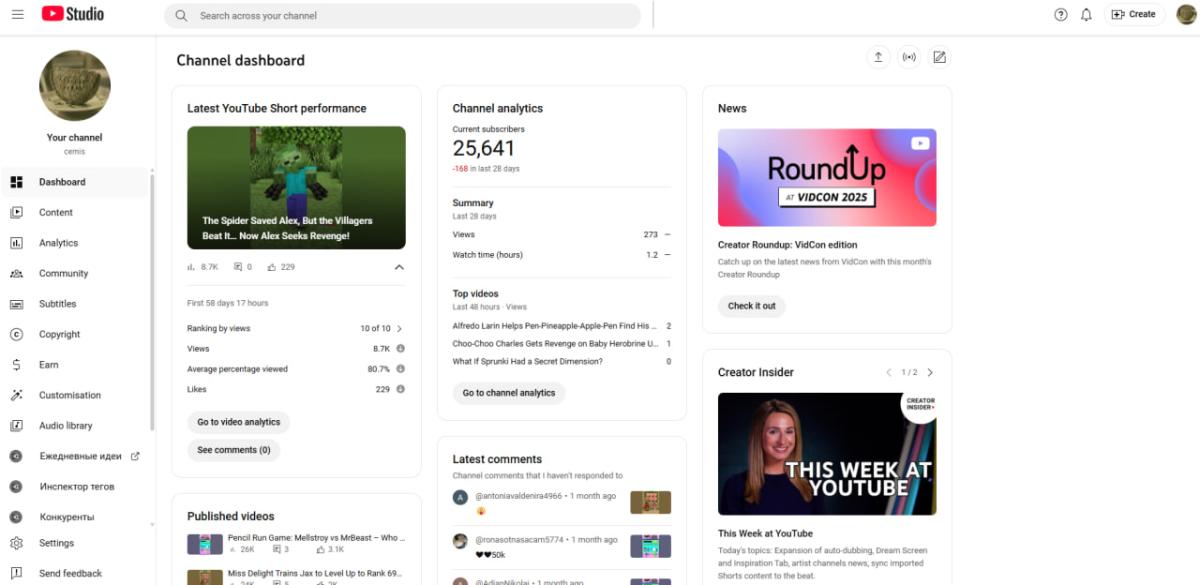Viewport: 1200px width, 585px height.
Task: Go to next Creator Insider card
Action: 930,372
